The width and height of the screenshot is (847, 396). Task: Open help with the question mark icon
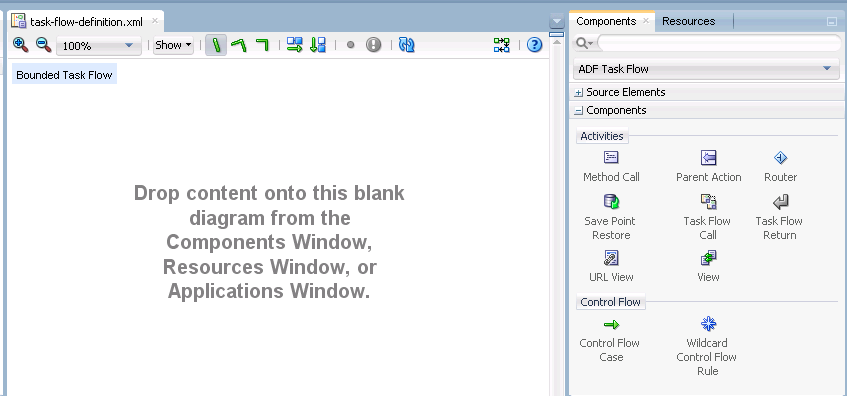534,45
